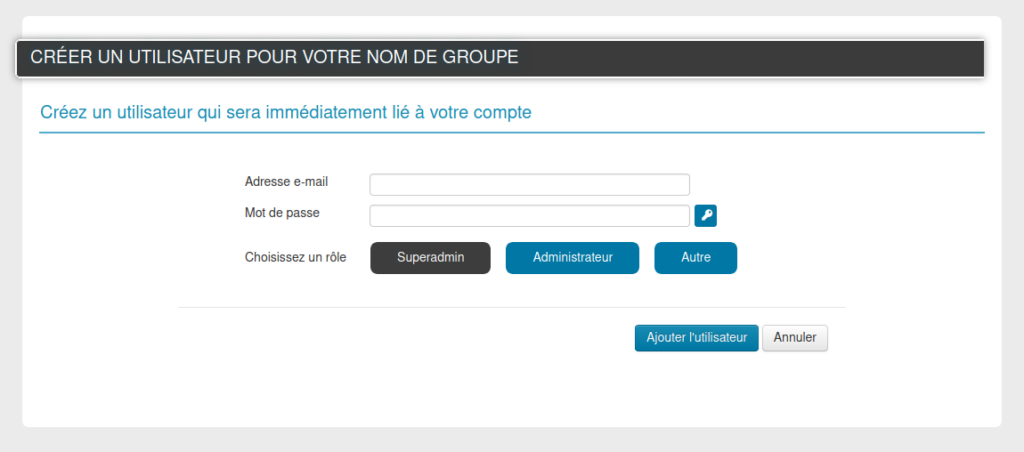Click the blue divider under the subtitle
This screenshot has height=452, width=1024.
tap(512, 133)
